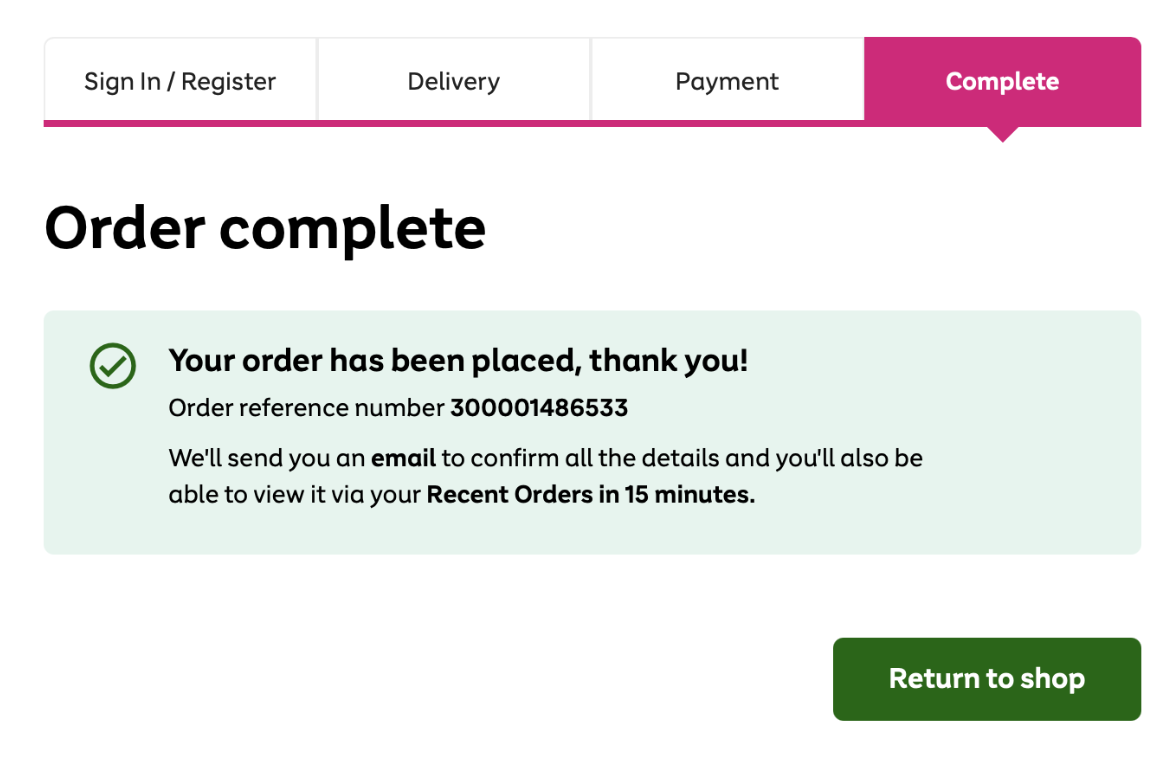Click the pink progress line under Delivery tab

point(453,123)
